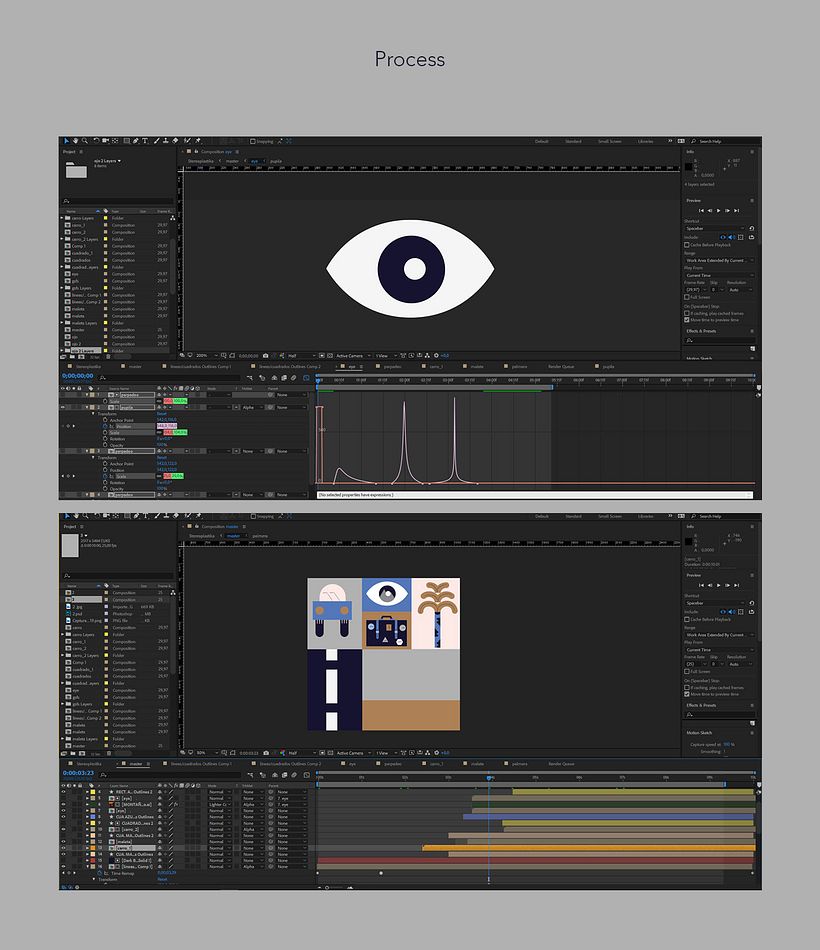Viewport: 820px width, 950px height.
Task: Select the Rectangle shape tool in upper window
Action: 126,141
